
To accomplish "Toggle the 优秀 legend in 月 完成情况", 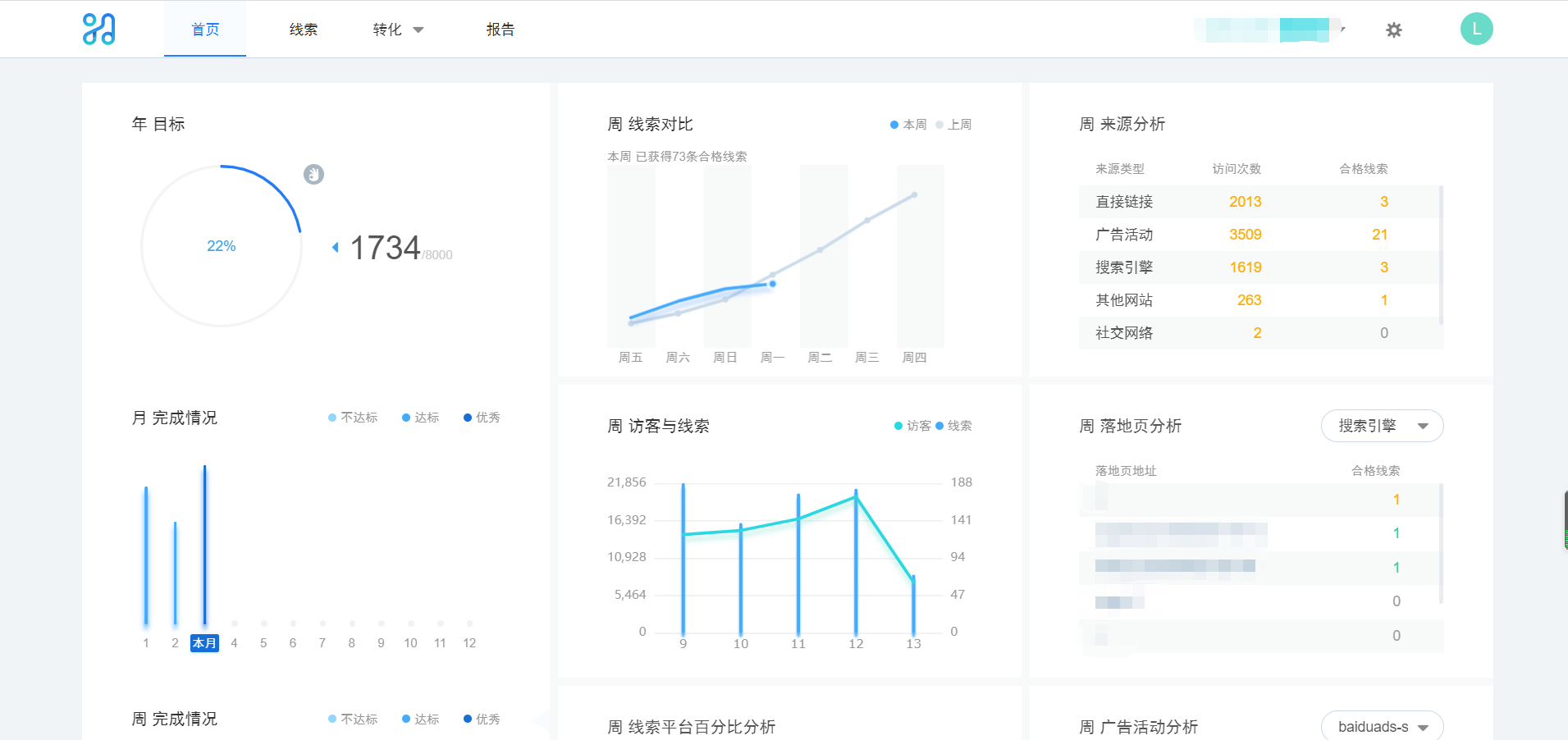I will tap(482, 418).
